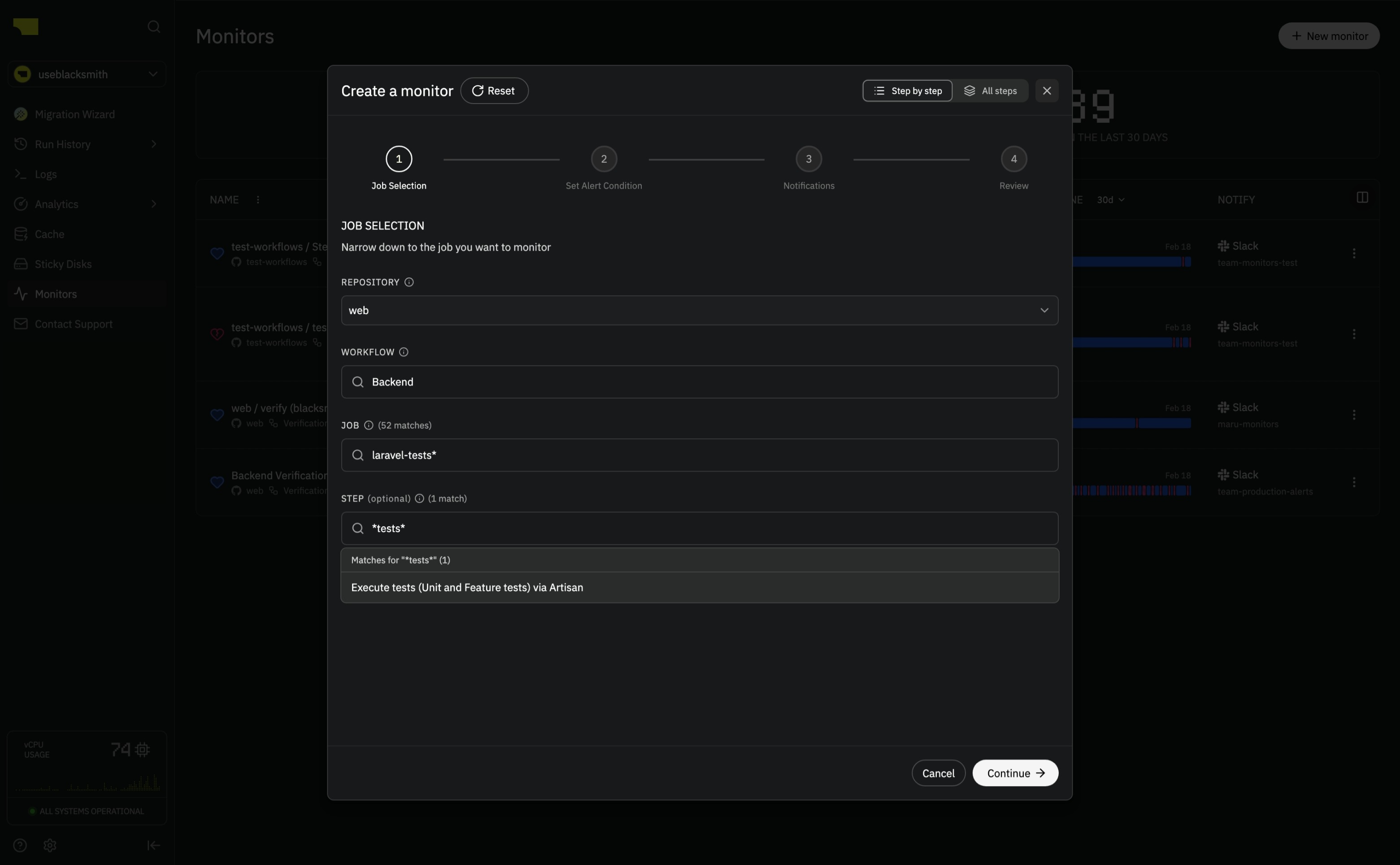Viewport: 1400px width, 865px height.
Task: Click the info icon next to REPOSITORY
Action: click(x=409, y=282)
